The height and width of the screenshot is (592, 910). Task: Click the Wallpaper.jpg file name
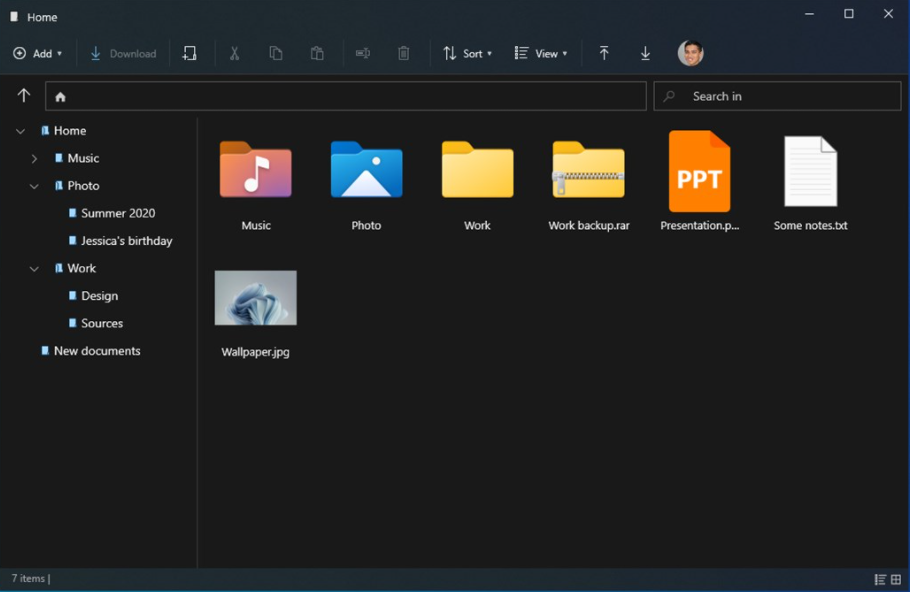click(255, 352)
